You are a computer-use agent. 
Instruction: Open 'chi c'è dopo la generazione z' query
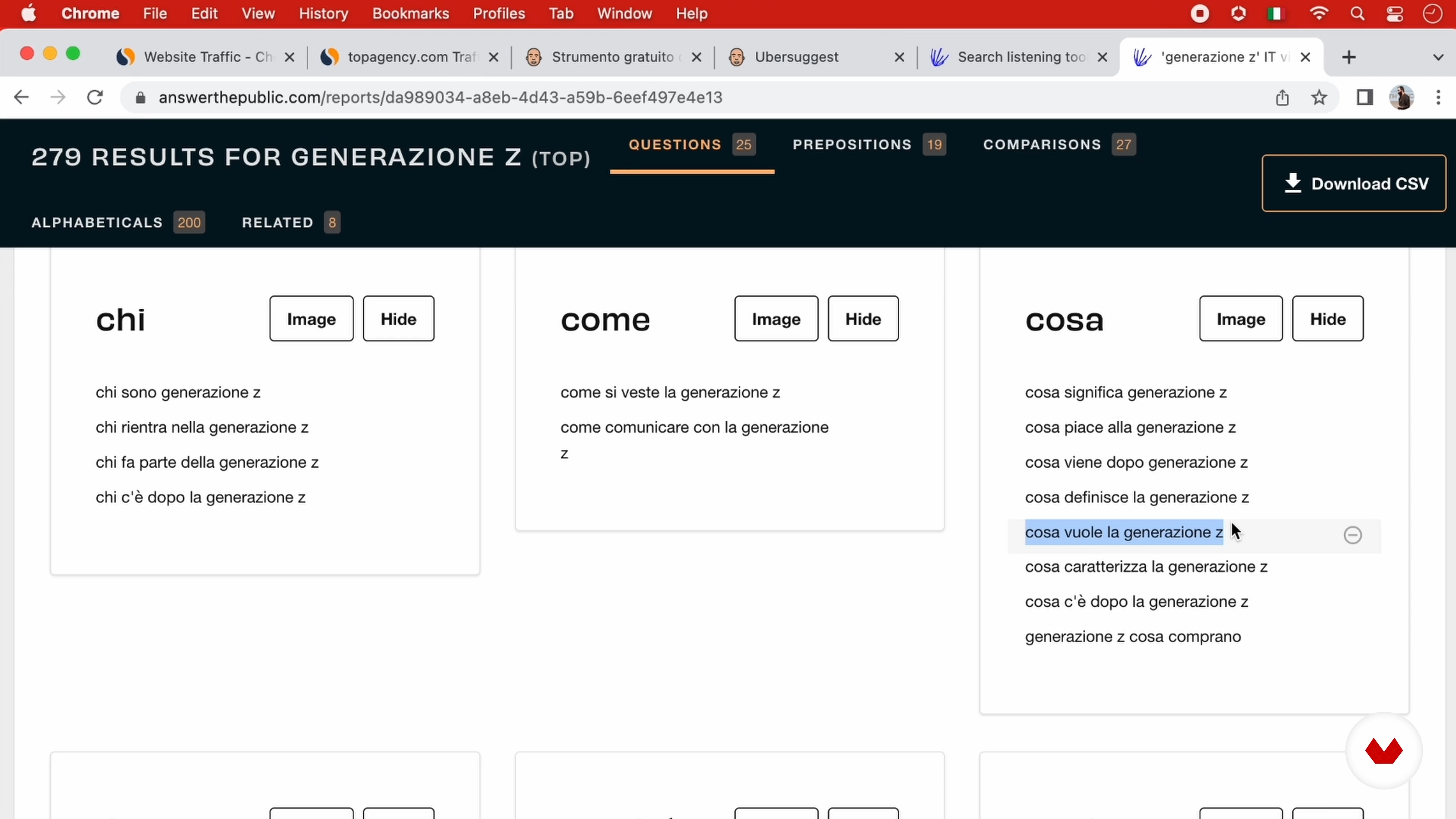point(200,497)
